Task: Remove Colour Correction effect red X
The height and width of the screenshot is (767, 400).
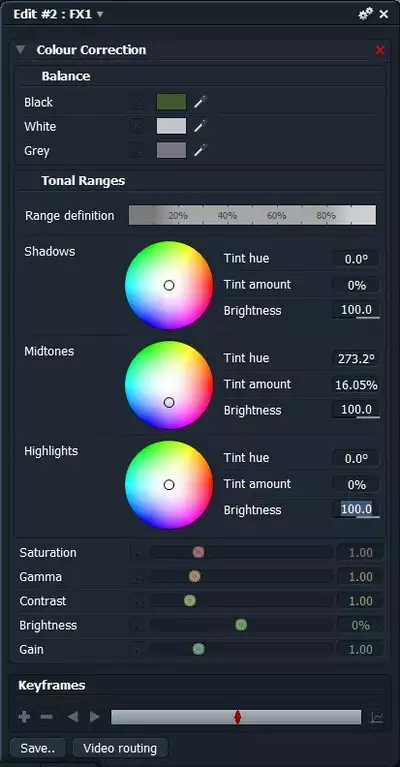Action: coord(380,50)
